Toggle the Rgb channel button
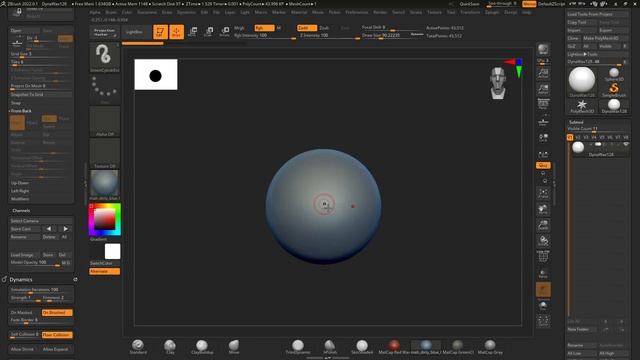 click(x=264, y=28)
